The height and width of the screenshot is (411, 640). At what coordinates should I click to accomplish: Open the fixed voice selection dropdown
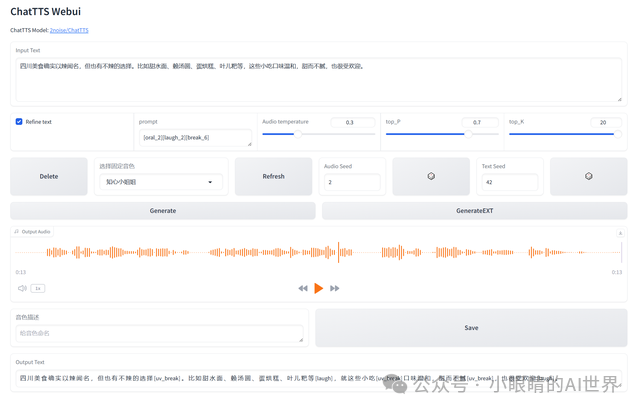[x=161, y=182]
